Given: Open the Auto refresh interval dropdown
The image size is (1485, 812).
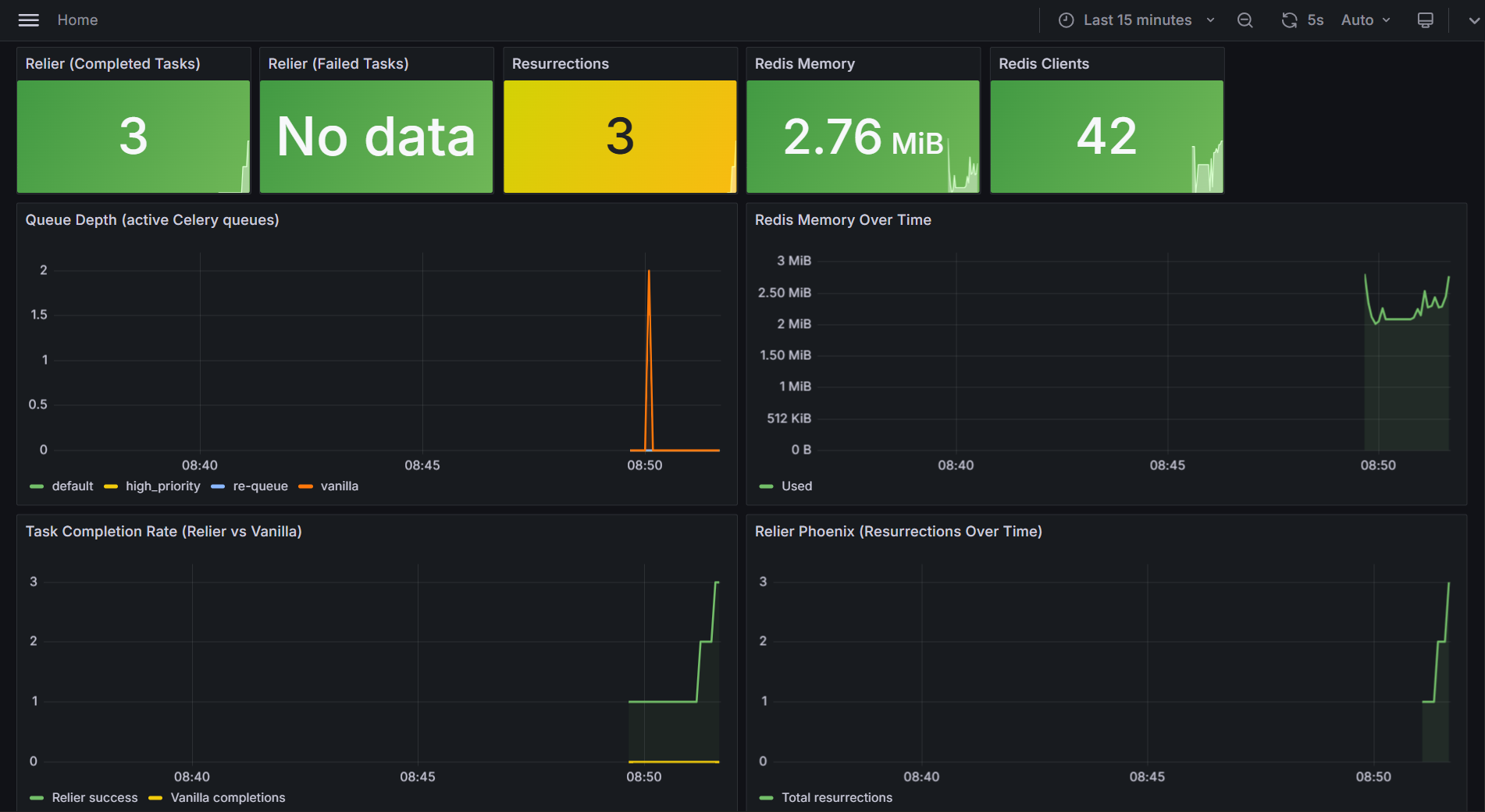Looking at the screenshot, I should tap(1366, 20).
